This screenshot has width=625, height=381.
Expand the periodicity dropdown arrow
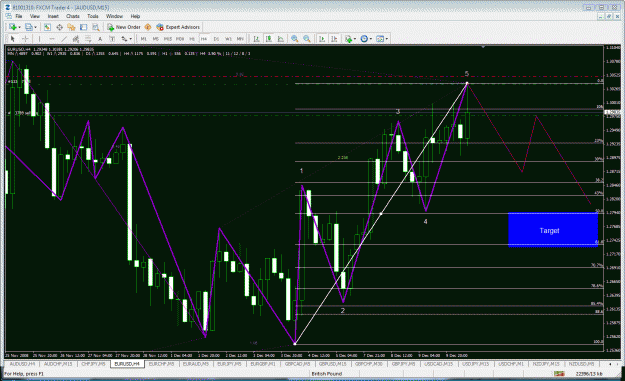click(x=371, y=39)
